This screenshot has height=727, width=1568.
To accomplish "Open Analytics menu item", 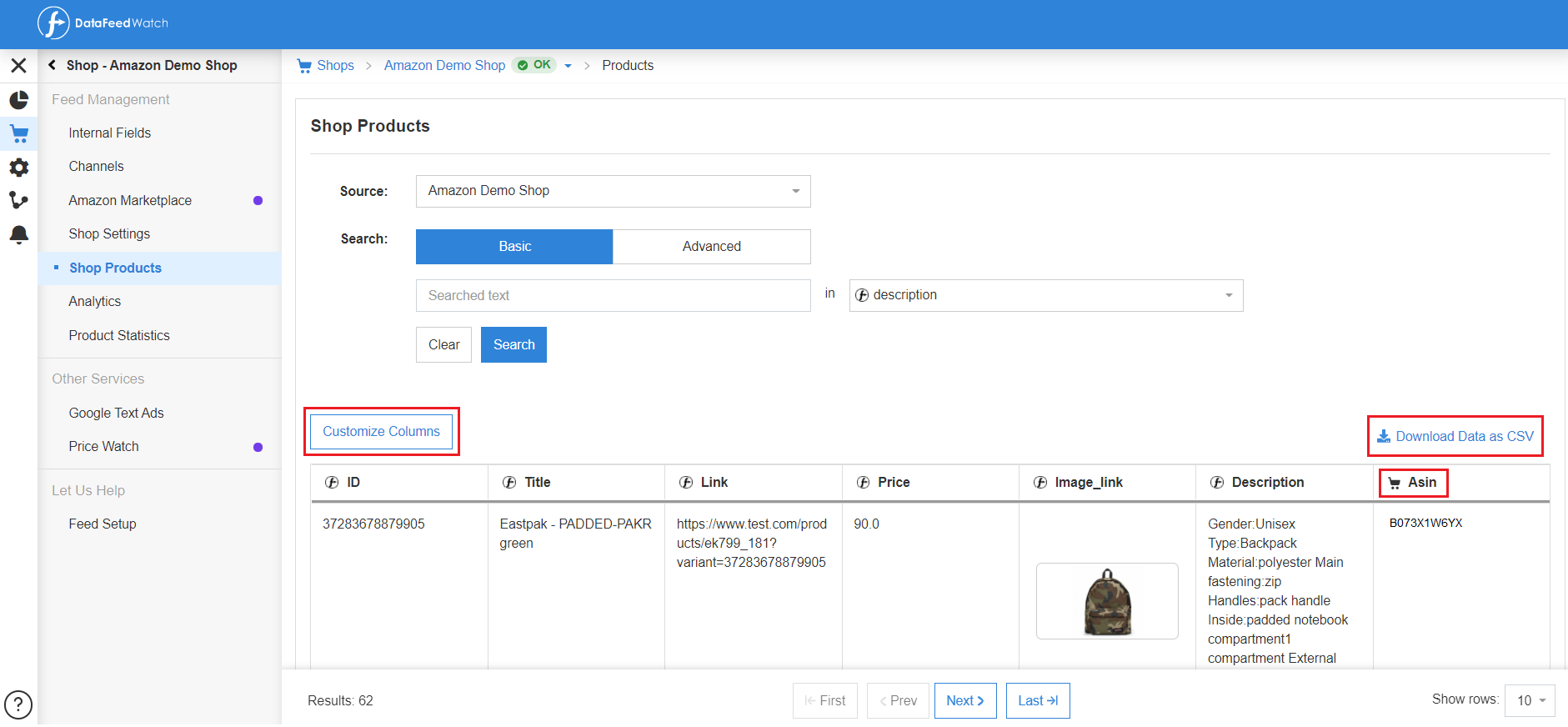I will tap(95, 301).
